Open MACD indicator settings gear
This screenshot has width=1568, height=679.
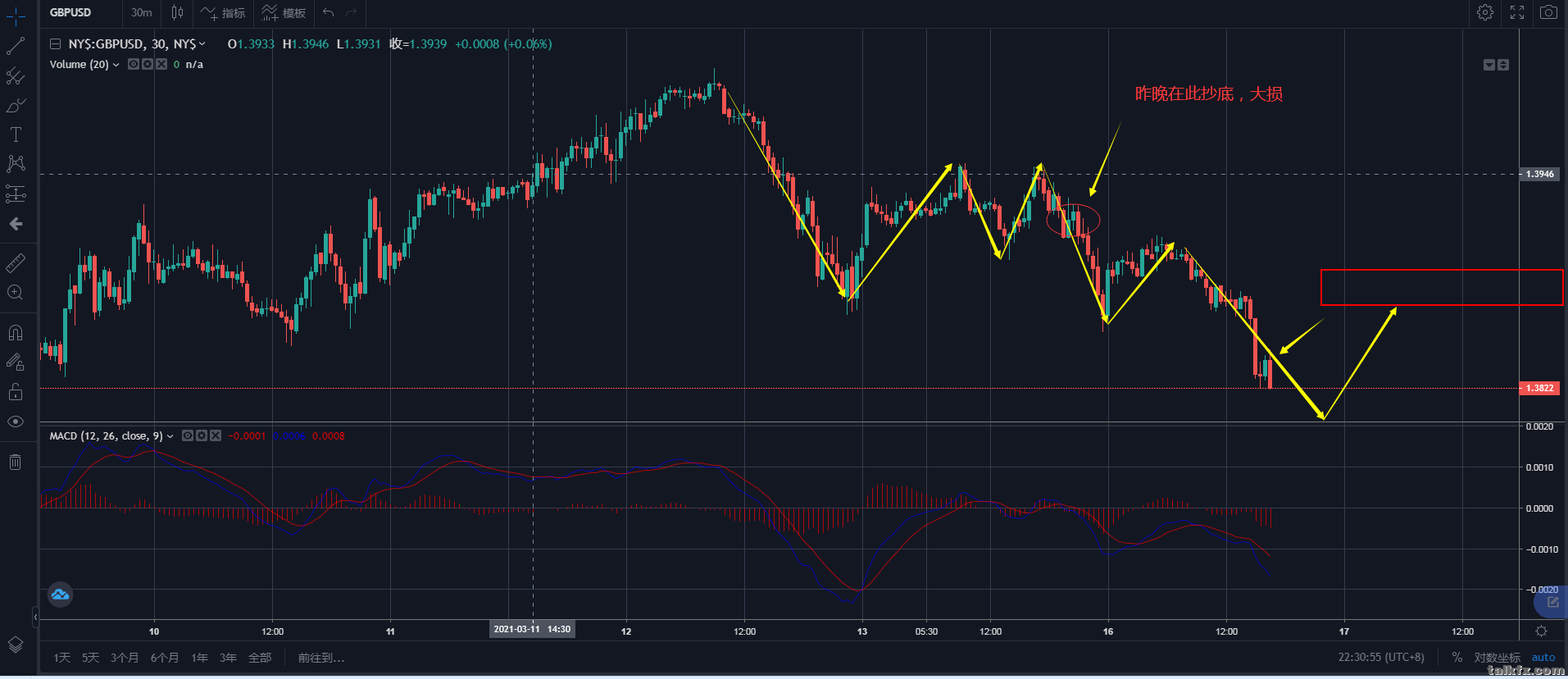coord(202,435)
